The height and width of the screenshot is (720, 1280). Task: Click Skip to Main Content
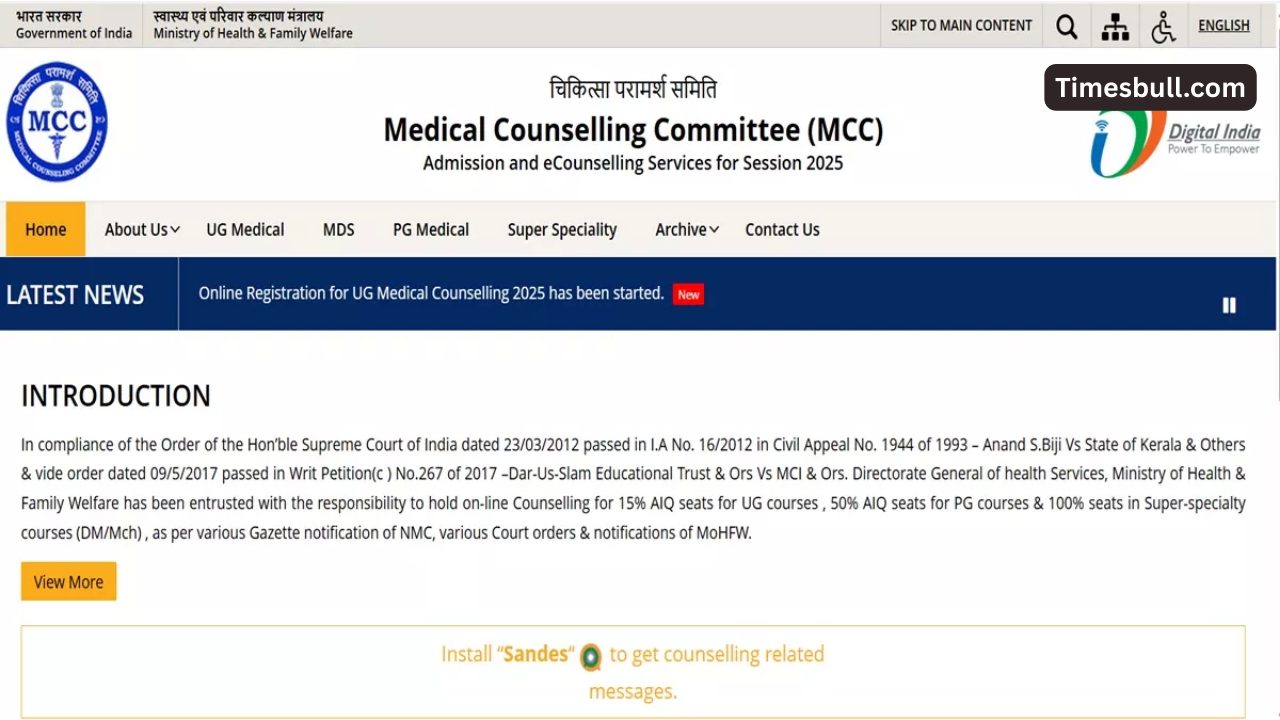tap(960, 25)
